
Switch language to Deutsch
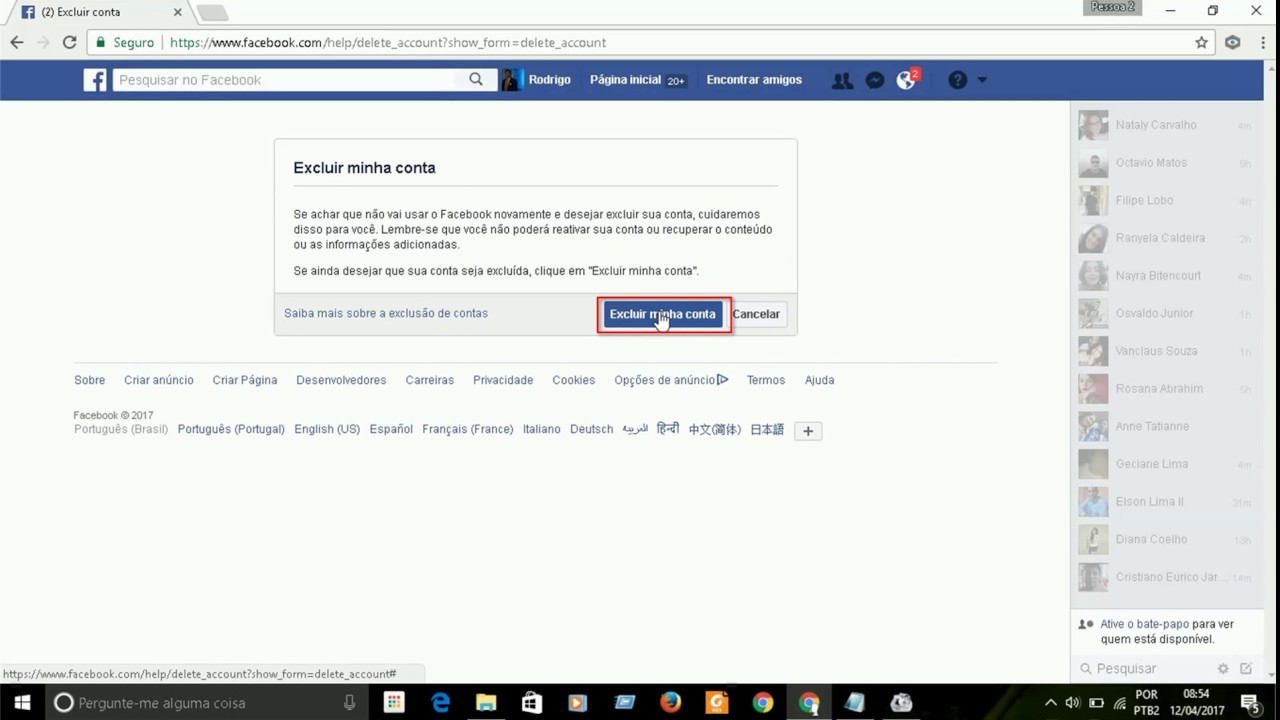[591, 429]
